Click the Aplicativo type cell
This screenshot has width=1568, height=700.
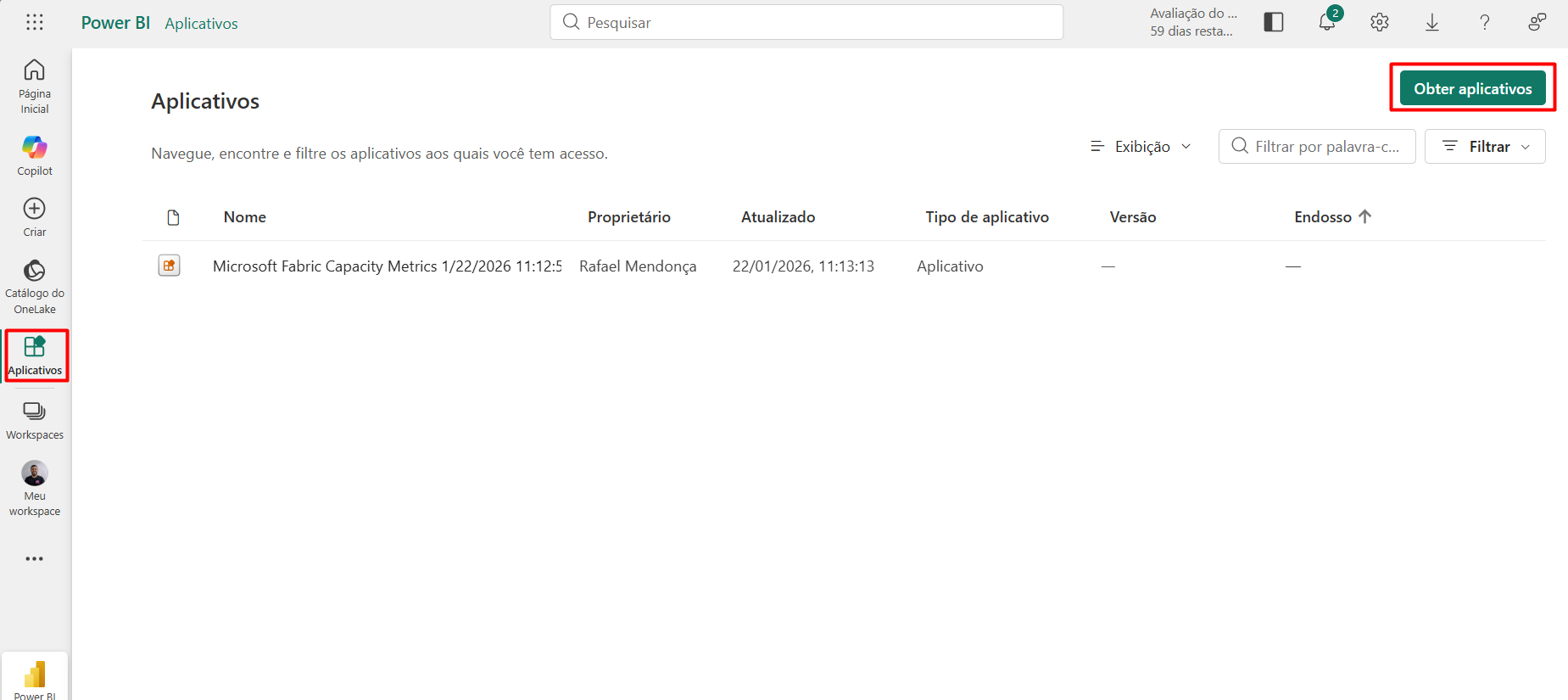[x=950, y=266]
